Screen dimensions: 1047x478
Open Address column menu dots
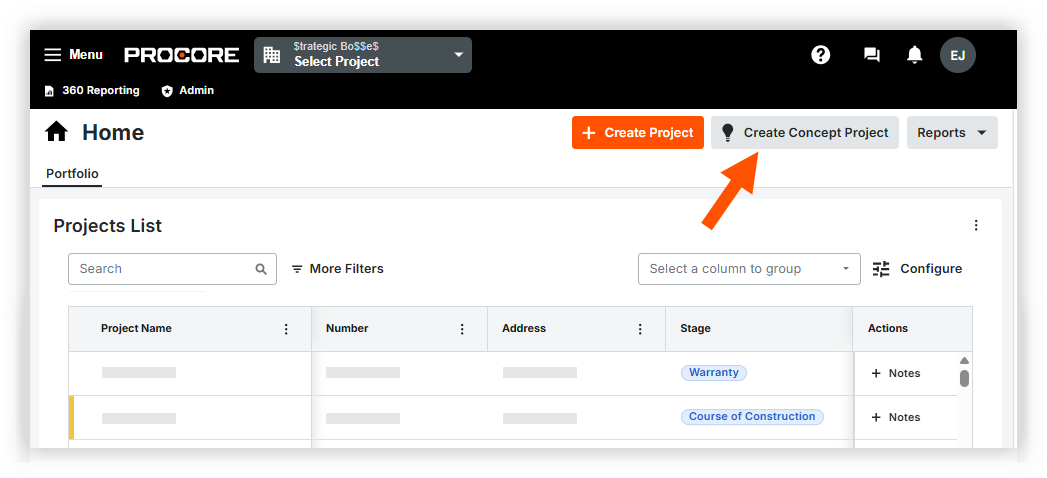[640, 329]
